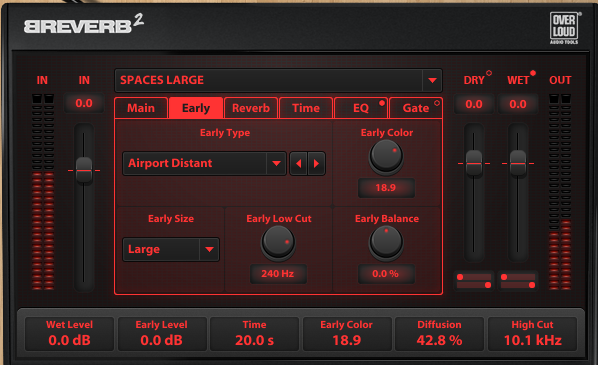The height and width of the screenshot is (365, 598).
Task: Click the Early Color 18.9 quick control
Action: [347, 334]
